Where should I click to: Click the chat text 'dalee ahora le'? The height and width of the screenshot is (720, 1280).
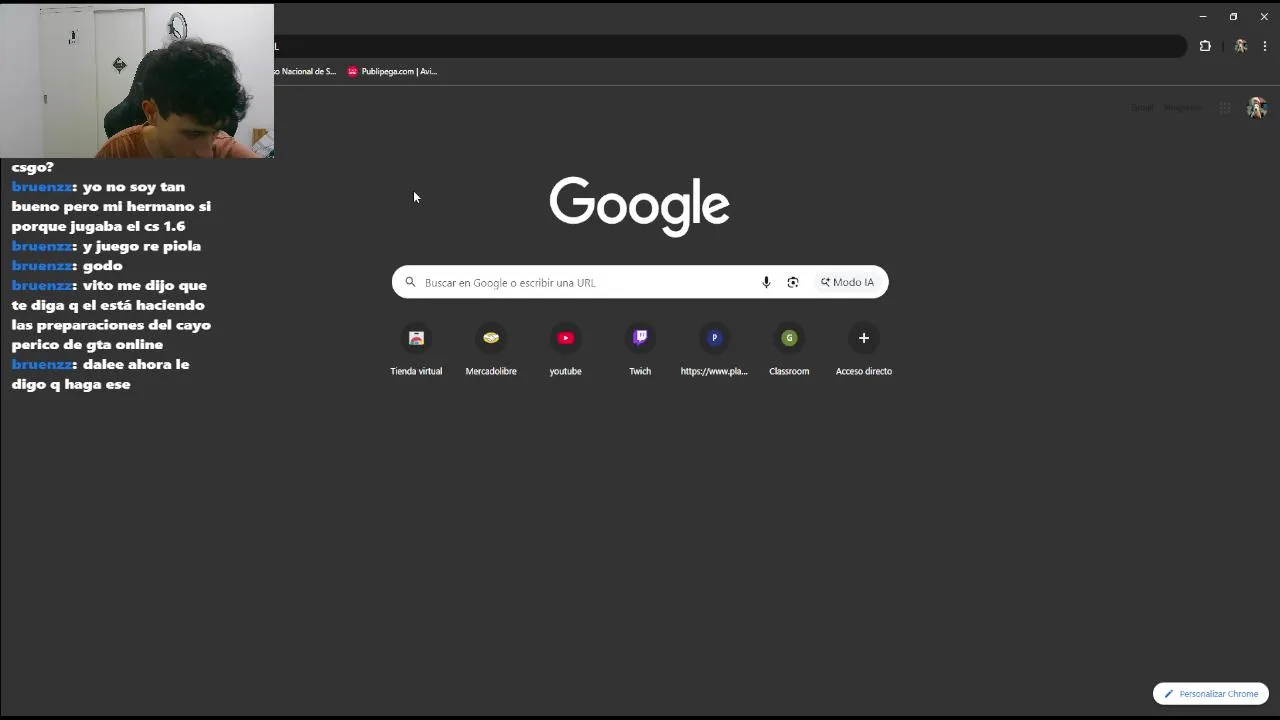136,364
